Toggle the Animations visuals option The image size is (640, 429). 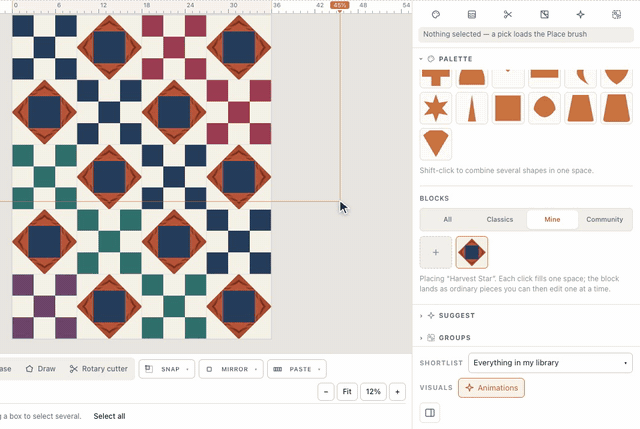point(491,388)
